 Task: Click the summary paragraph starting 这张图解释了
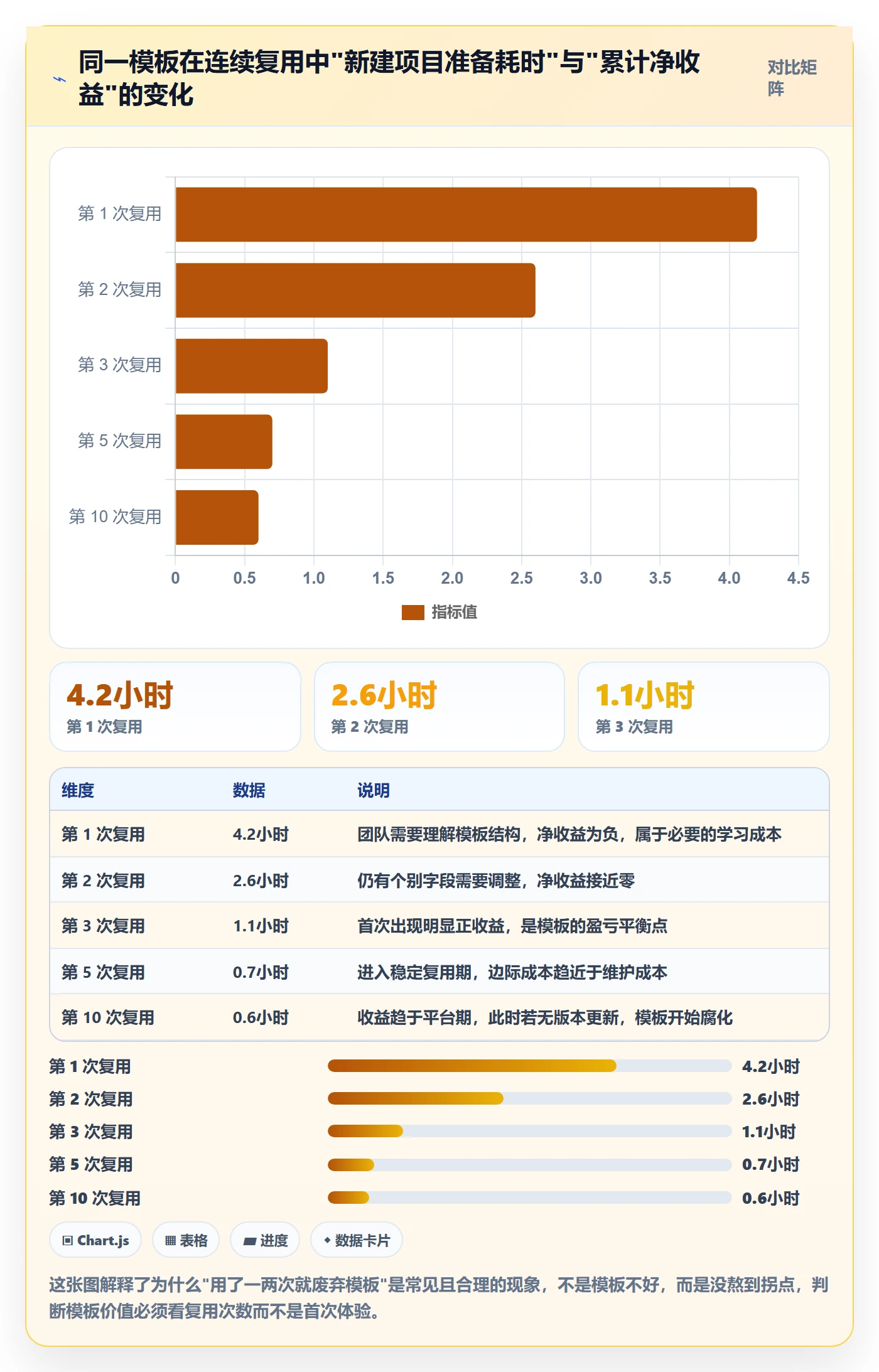[439, 1298]
